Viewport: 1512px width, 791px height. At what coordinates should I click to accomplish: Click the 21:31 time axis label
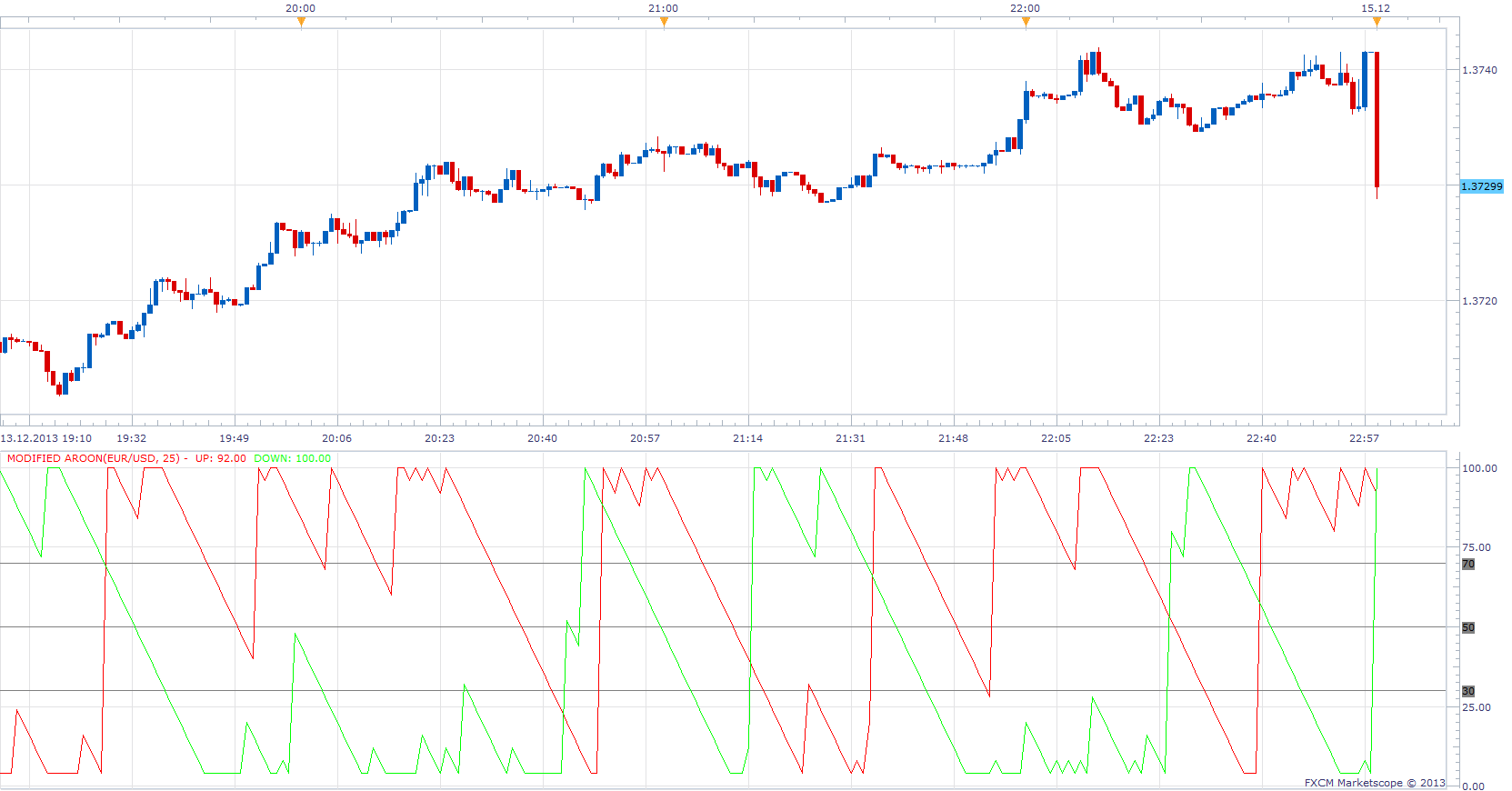click(851, 438)
